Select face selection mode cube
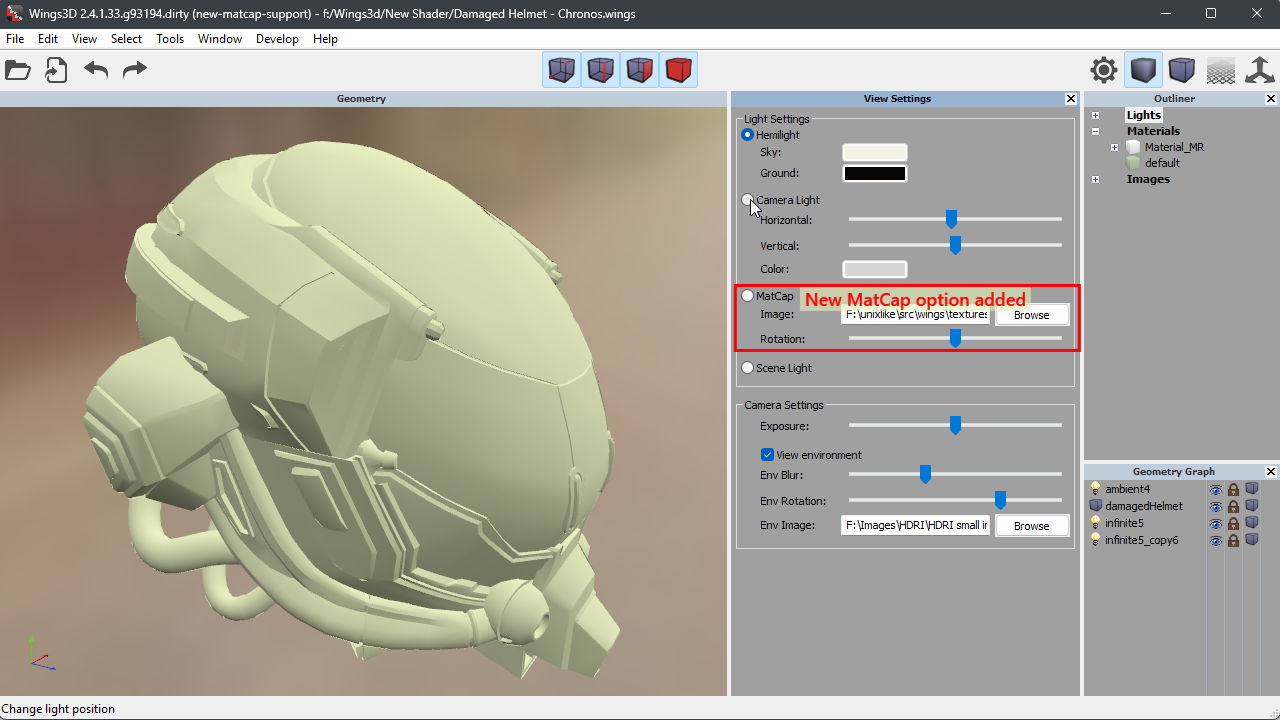 click(x=640, y=70)
